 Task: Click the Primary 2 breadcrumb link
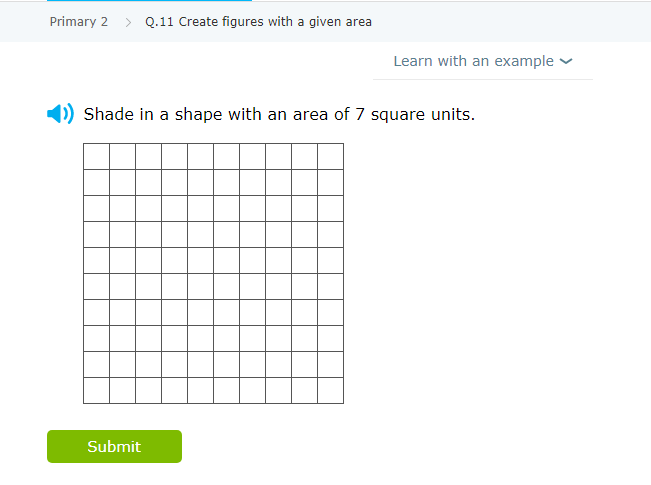(x=78, y=21)
